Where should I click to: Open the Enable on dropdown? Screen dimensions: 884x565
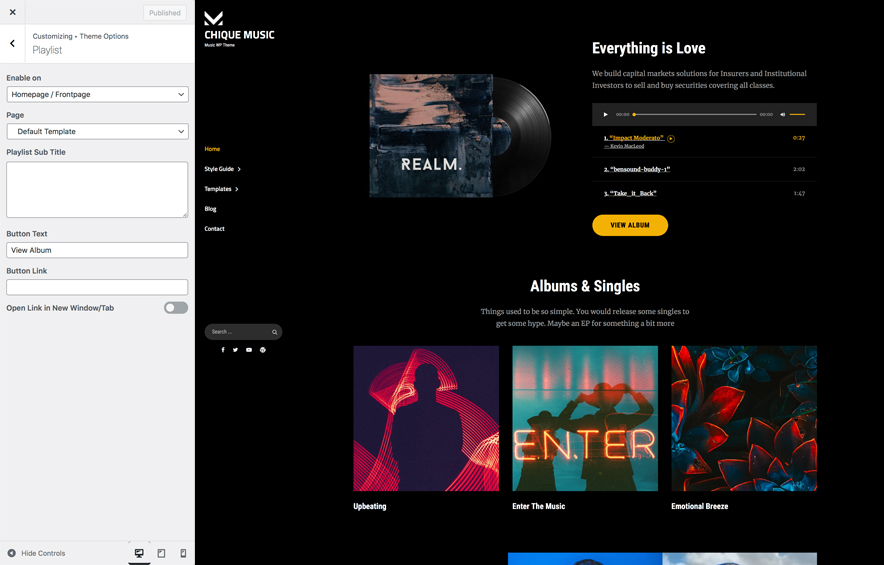click(98, 94)
